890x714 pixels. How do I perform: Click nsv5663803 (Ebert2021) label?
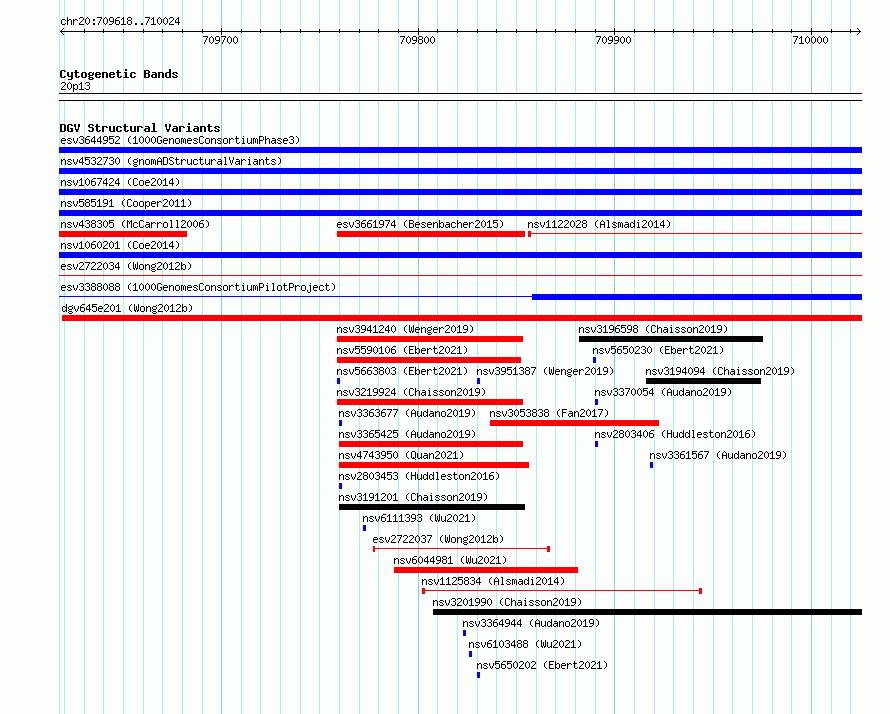(x=402, y=371)
